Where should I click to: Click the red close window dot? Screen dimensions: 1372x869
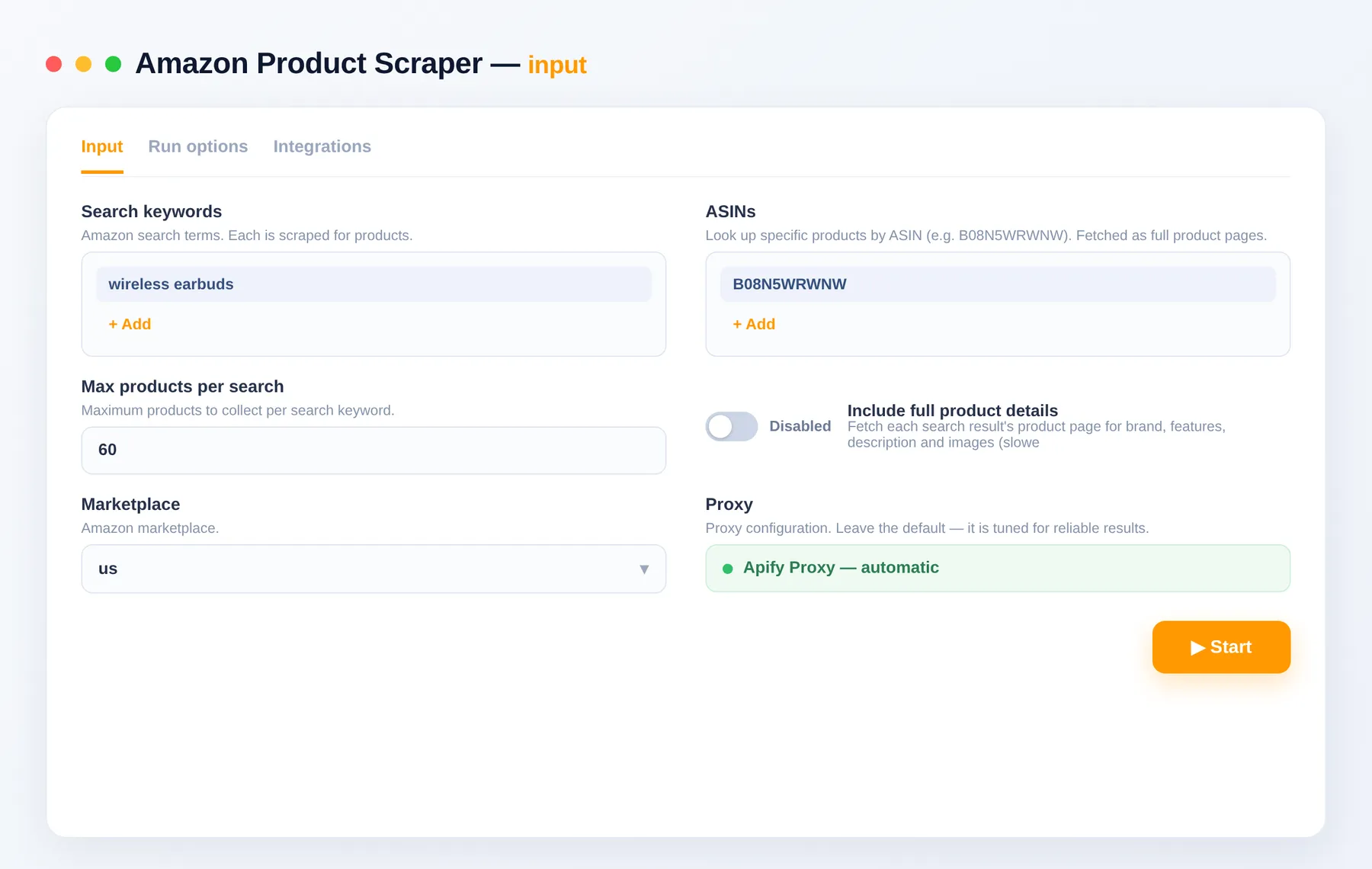(x=53, y=64)
